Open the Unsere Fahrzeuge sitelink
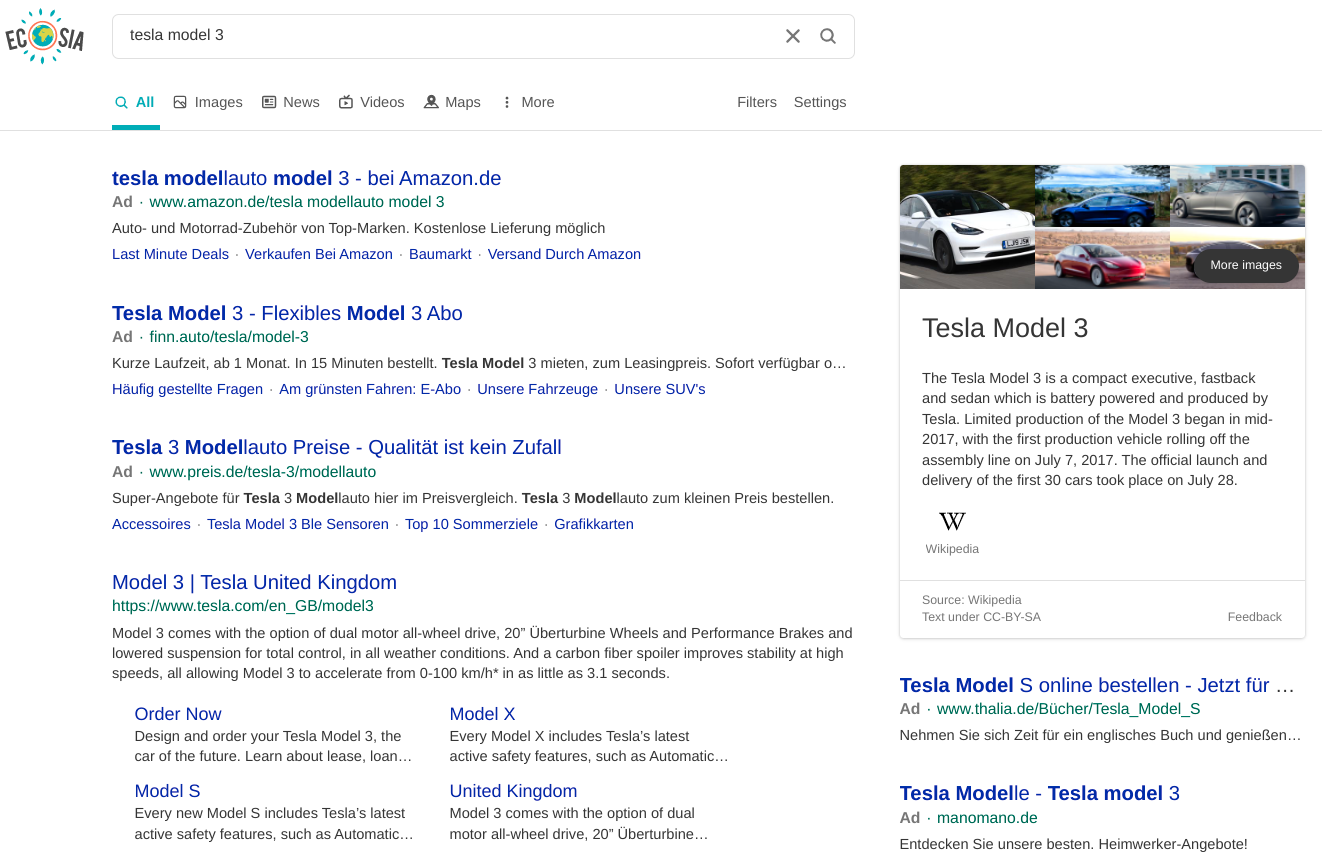This screenshot has width=1322, height=859. [537, 389]
